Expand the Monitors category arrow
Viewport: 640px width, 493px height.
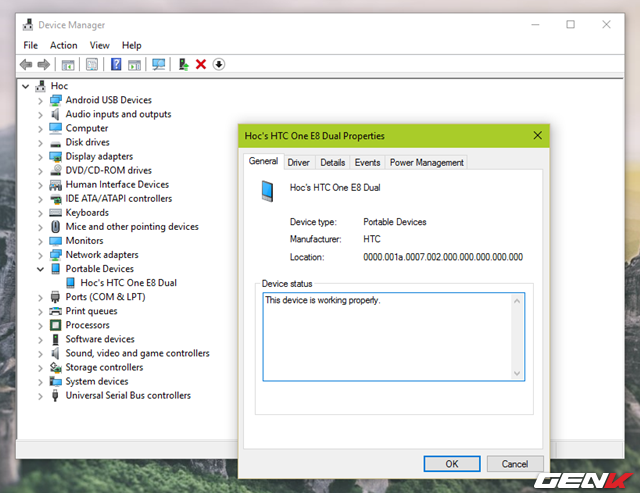(x=40, y=241)
